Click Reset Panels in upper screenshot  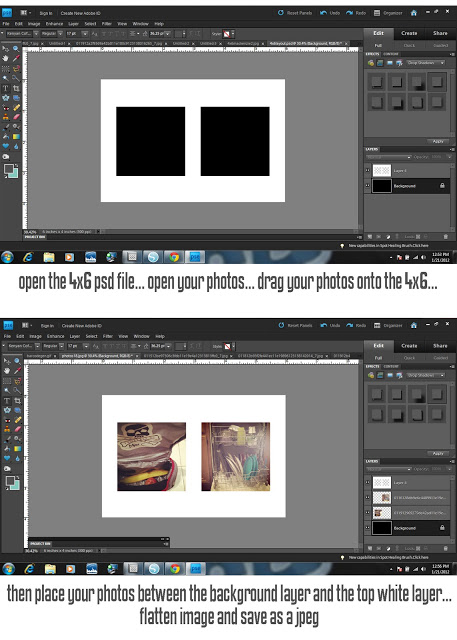point(295,13)
